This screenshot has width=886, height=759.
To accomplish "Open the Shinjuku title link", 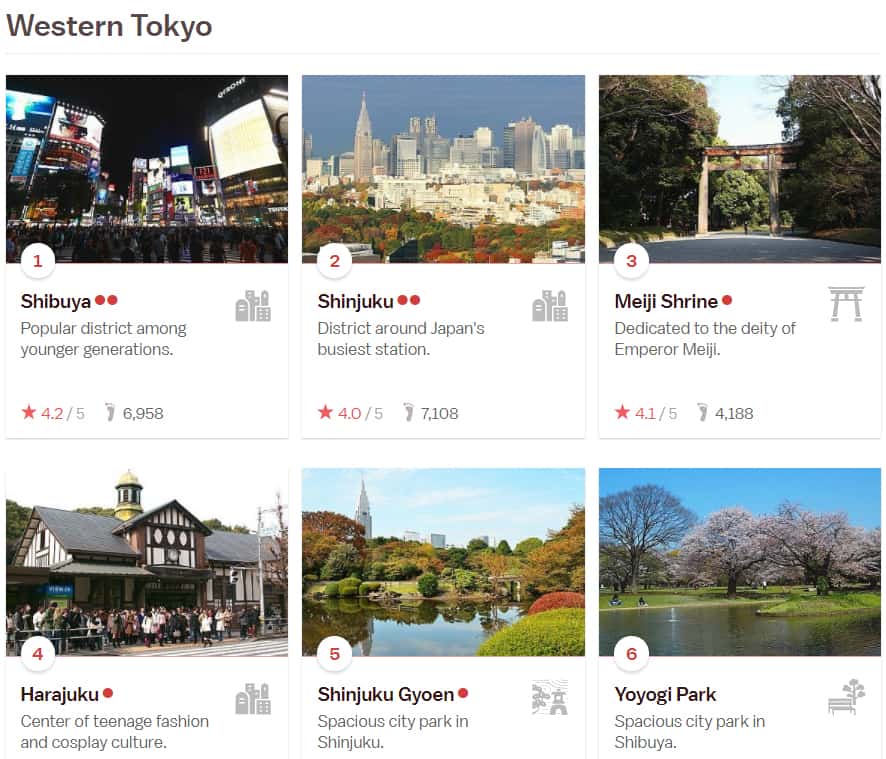I will (x=356, y=301).
